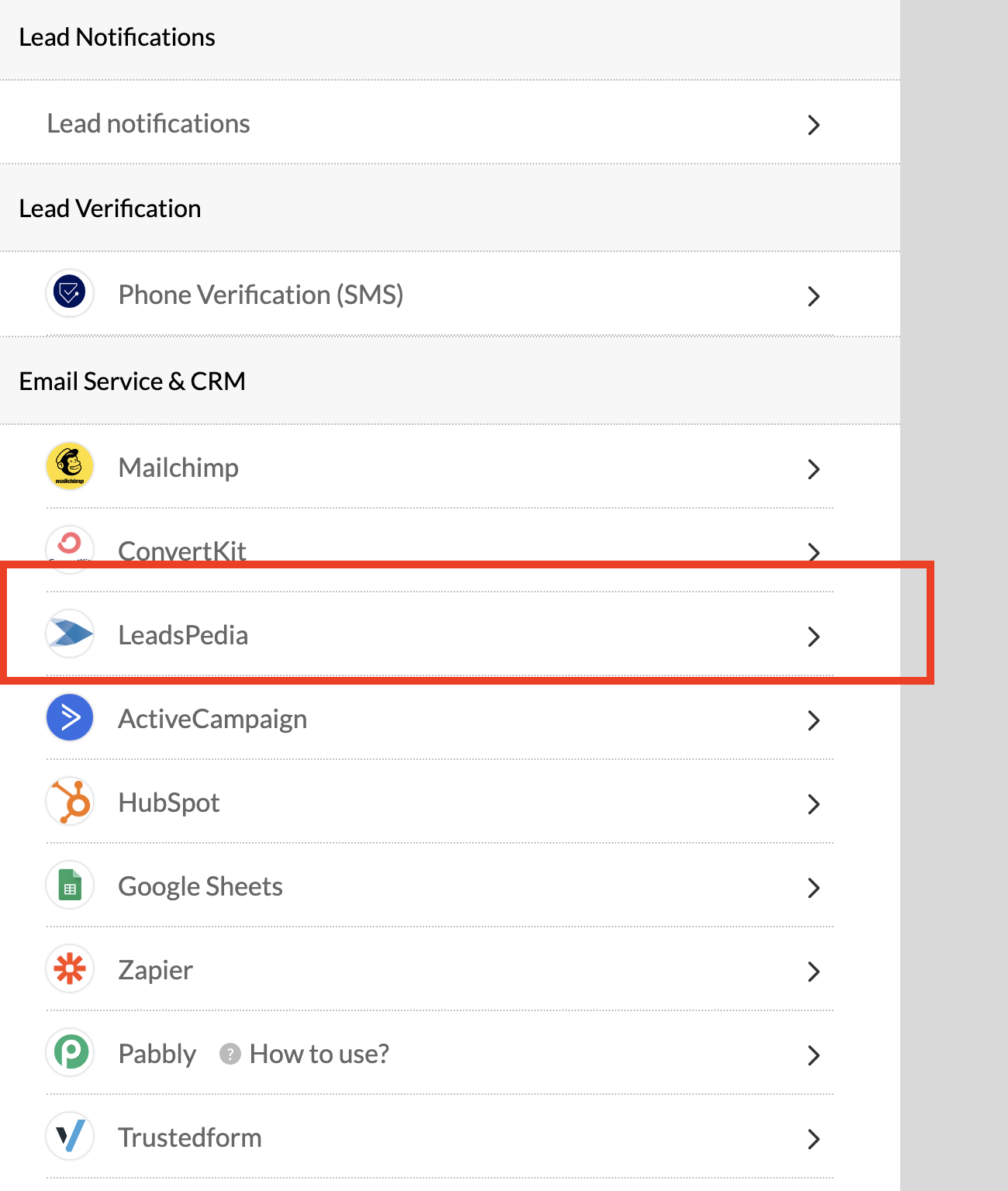Click the Pabbly green P icon
The image size is (1008, 1191).
pos(70,1053)
